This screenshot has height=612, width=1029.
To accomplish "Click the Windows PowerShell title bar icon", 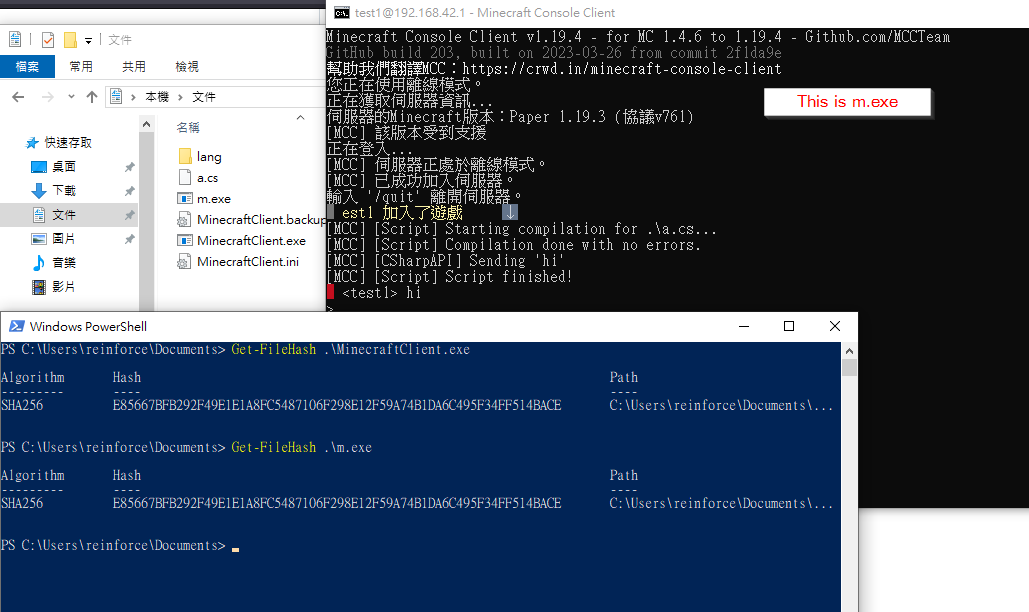I will tap(15, 326).
